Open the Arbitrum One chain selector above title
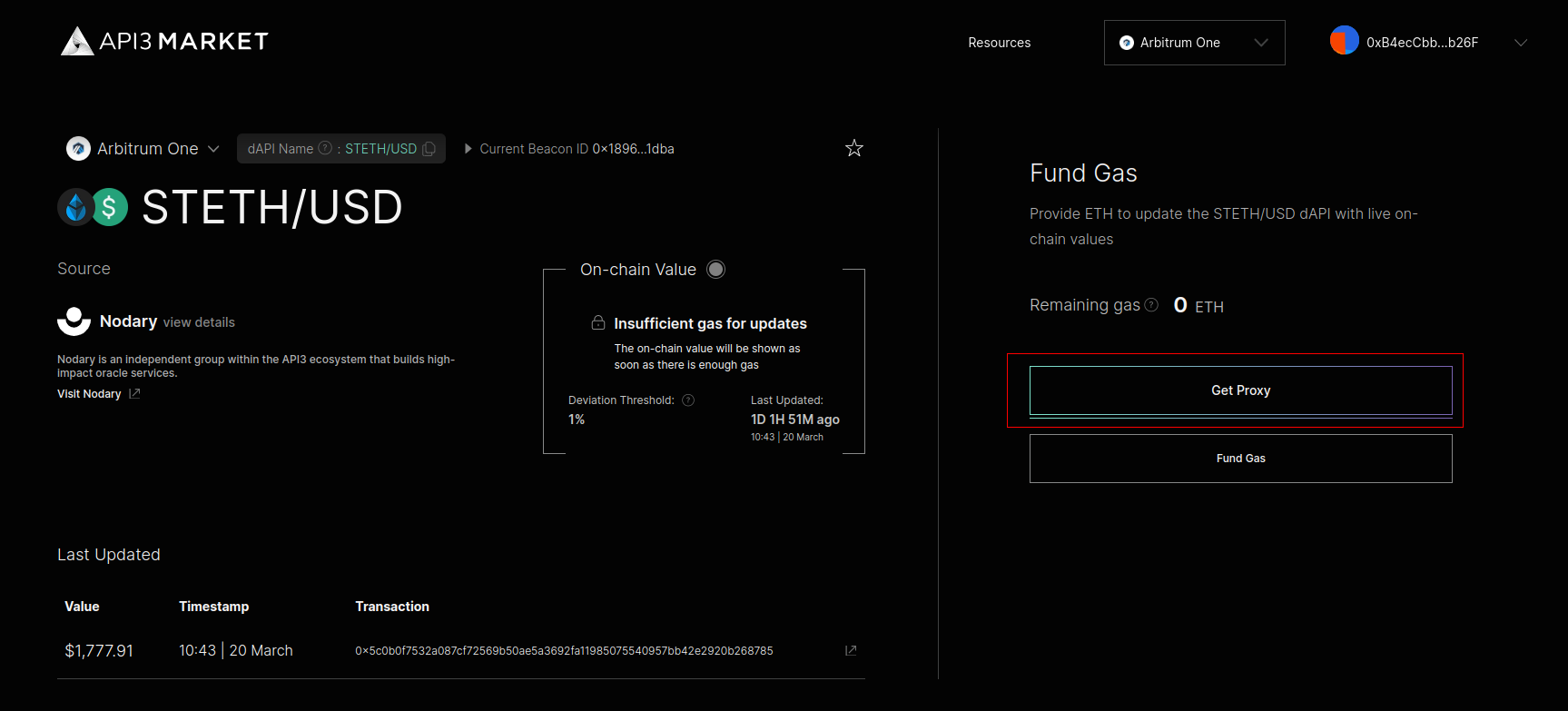Screen dimensions: 1568x711 pos(143,149)
